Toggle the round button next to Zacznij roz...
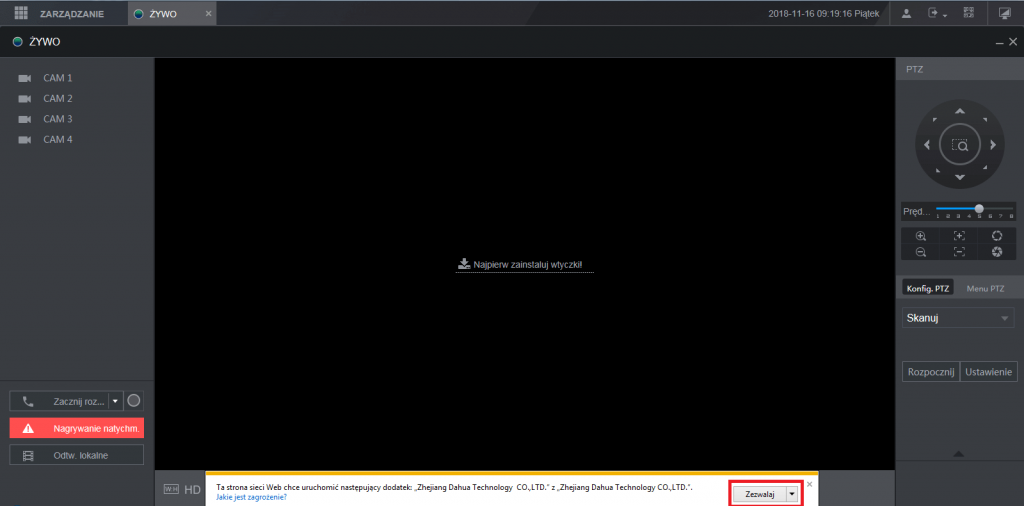Image resolution: width=1024 pixels, height=506 pixels. (x=135, y=401)
